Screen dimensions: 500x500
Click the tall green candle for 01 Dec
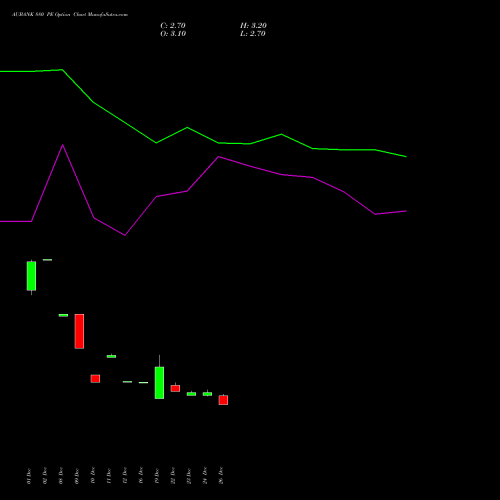31,276
